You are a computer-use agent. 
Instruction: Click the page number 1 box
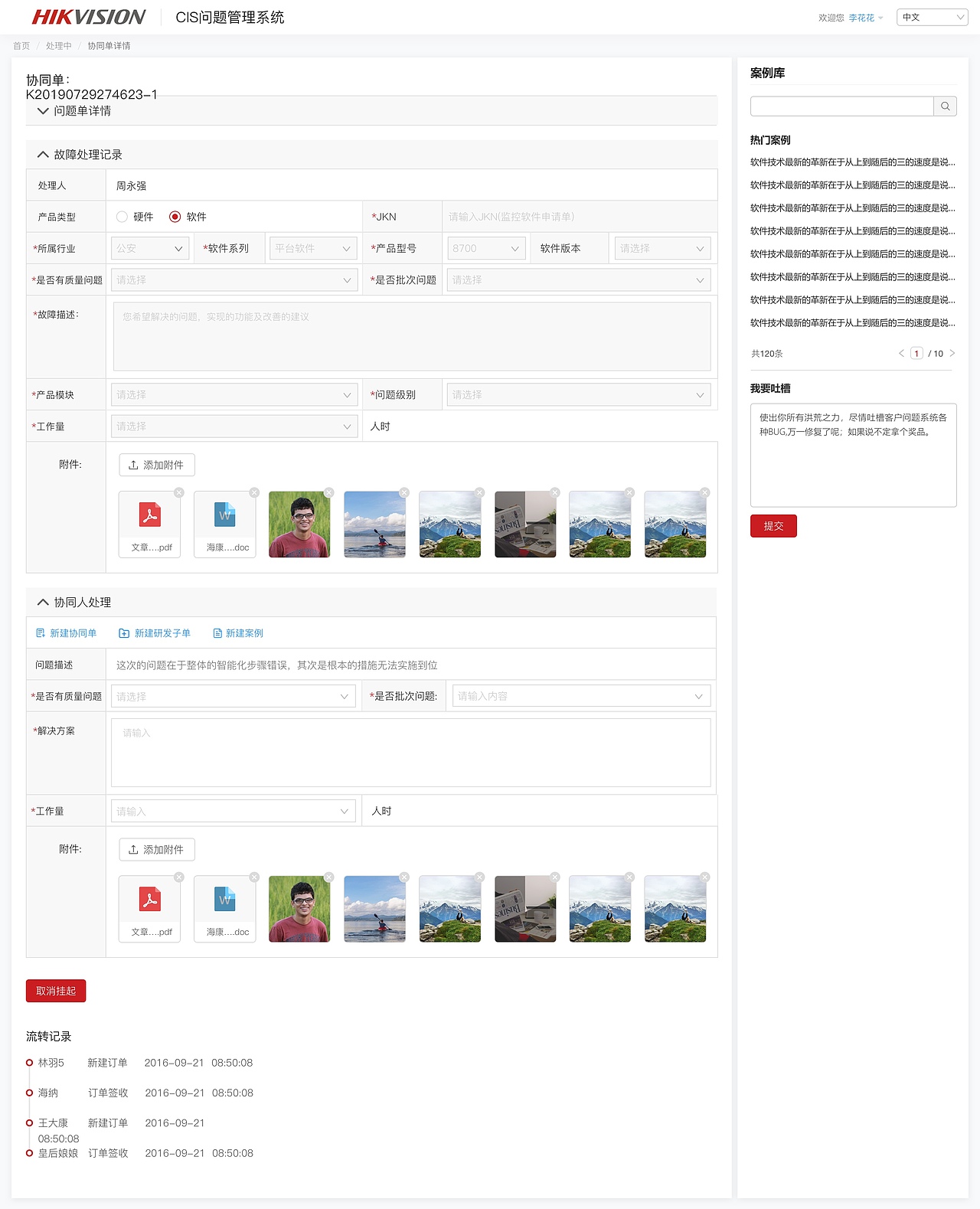click(916, 353)
